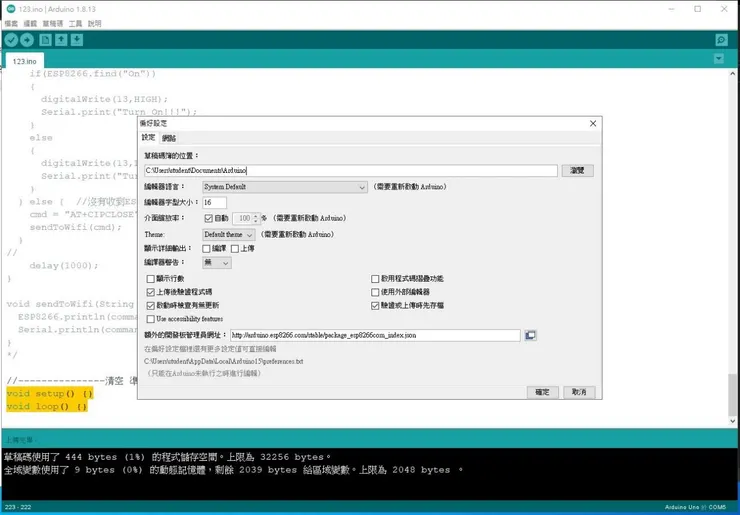Toggle 驗證或上傳時先存檔 checkbox
Image resolution: width=740 pixels, height=515 pixels.
[x=375, y=306]
